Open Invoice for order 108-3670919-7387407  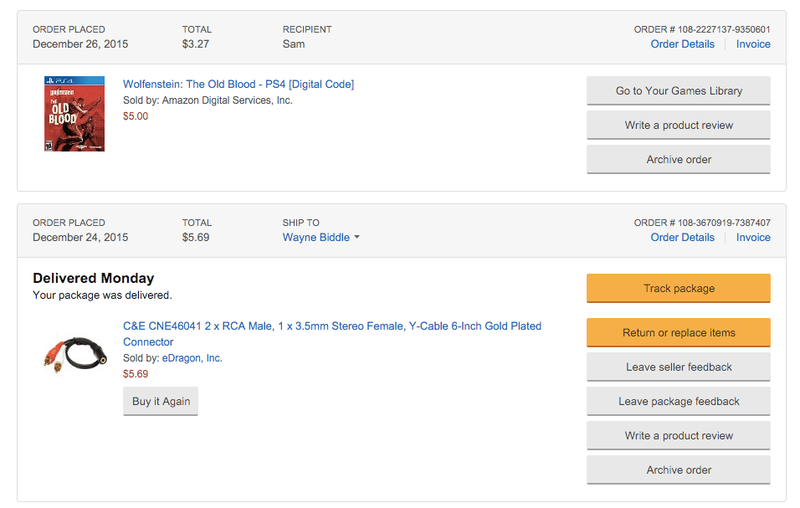pyautogui.click(x=753, y=237)
